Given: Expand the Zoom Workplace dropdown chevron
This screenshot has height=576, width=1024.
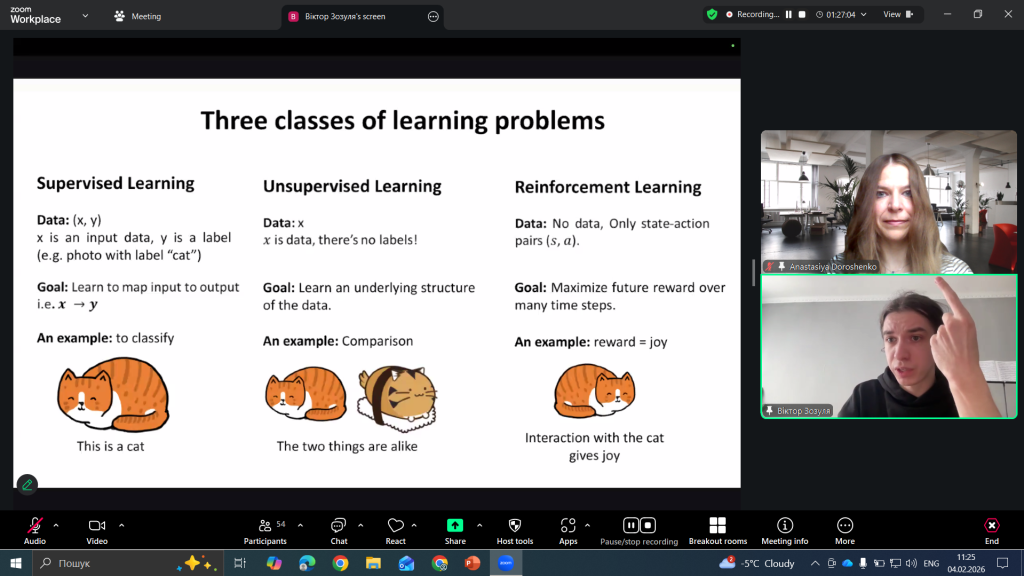Looking at the screenshot, I should point(84,16).
